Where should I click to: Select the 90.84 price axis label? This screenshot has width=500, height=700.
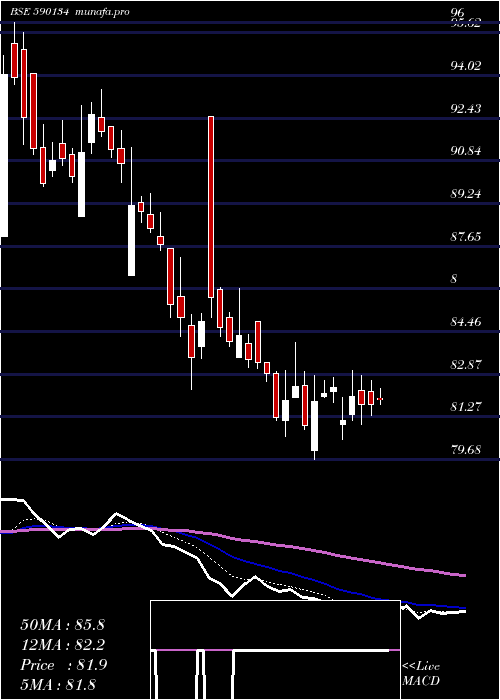[466, 151]
